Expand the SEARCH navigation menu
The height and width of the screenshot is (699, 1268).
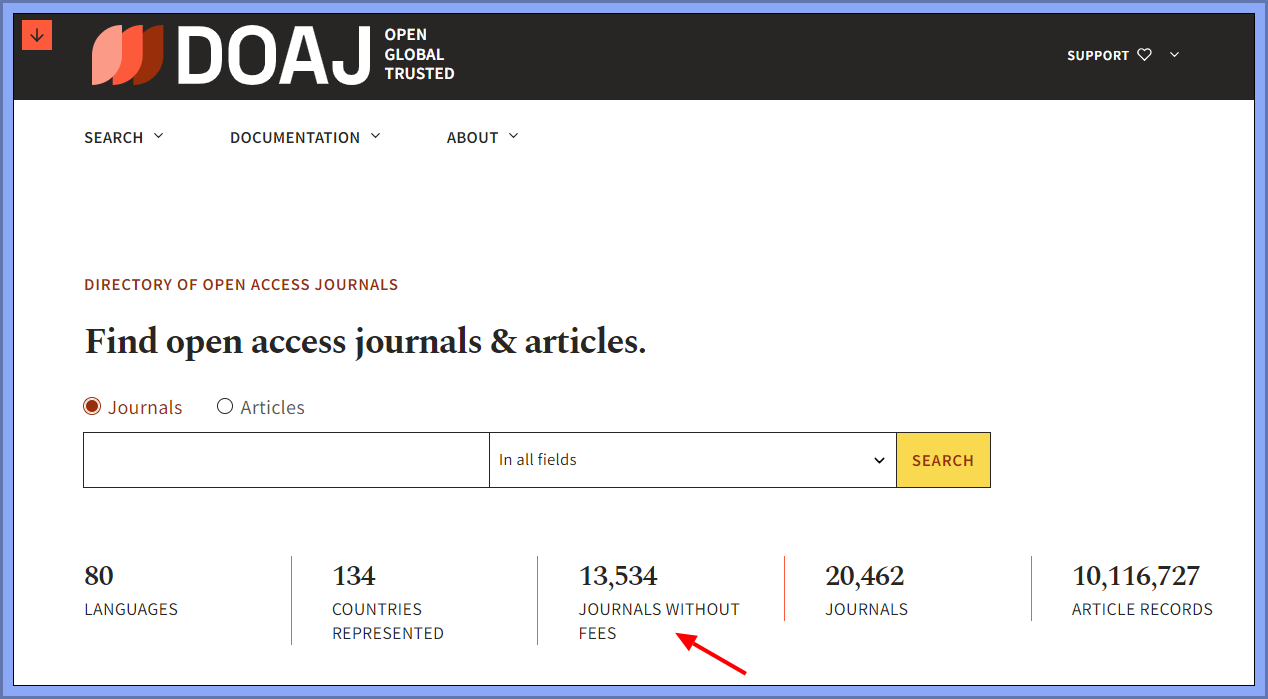tap(160, 136)
